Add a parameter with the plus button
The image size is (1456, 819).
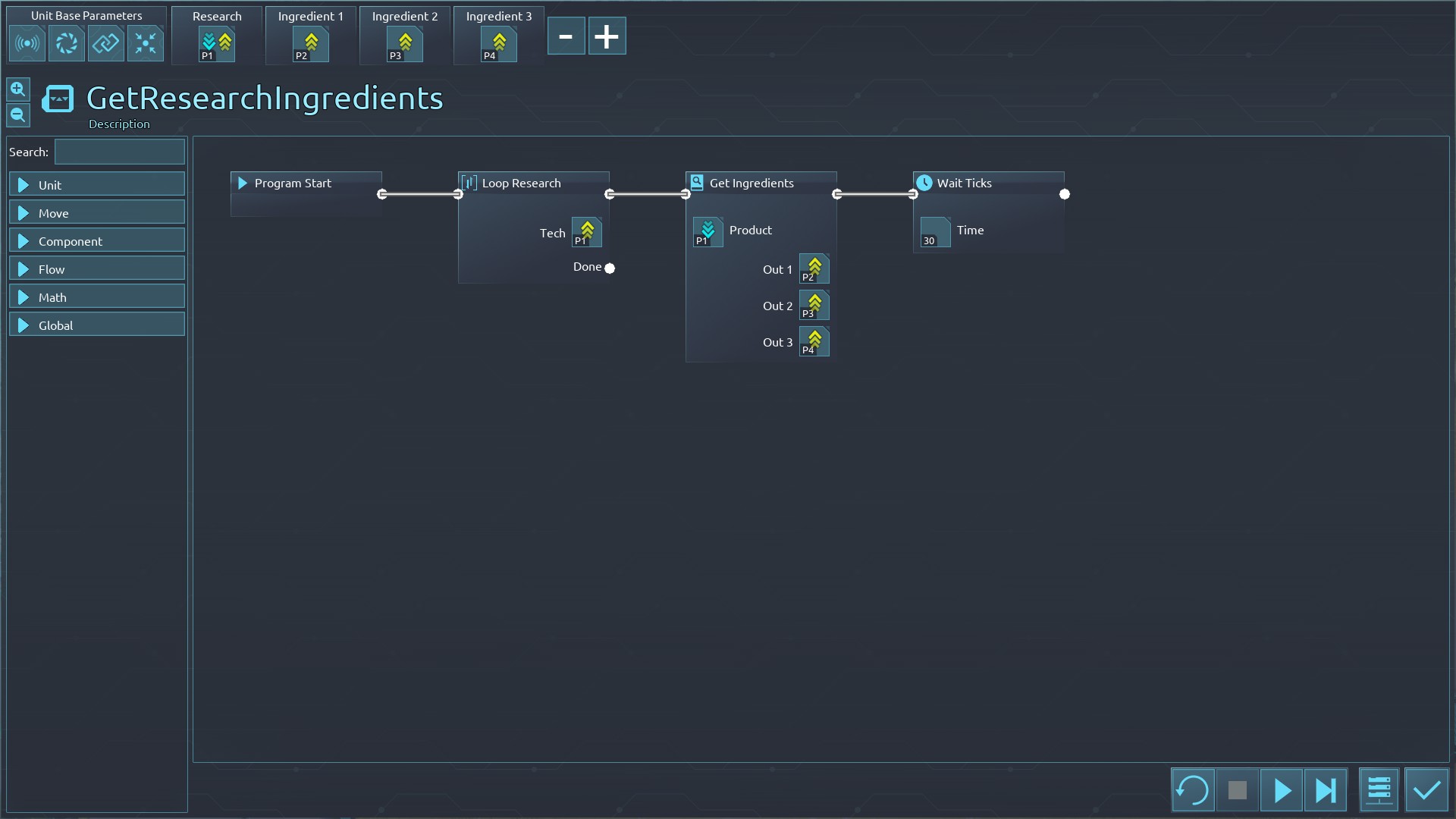(607, 36)
